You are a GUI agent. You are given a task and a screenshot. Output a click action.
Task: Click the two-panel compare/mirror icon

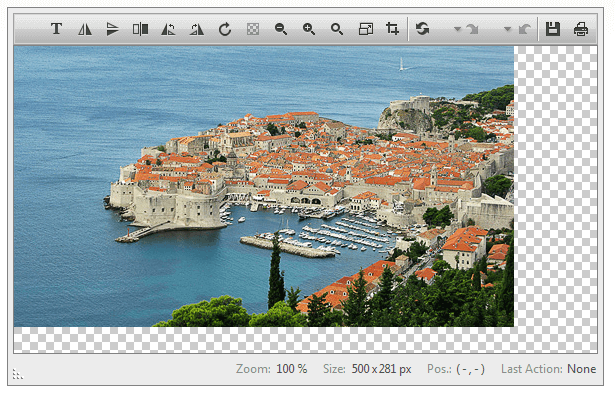(x=140, y=29)
